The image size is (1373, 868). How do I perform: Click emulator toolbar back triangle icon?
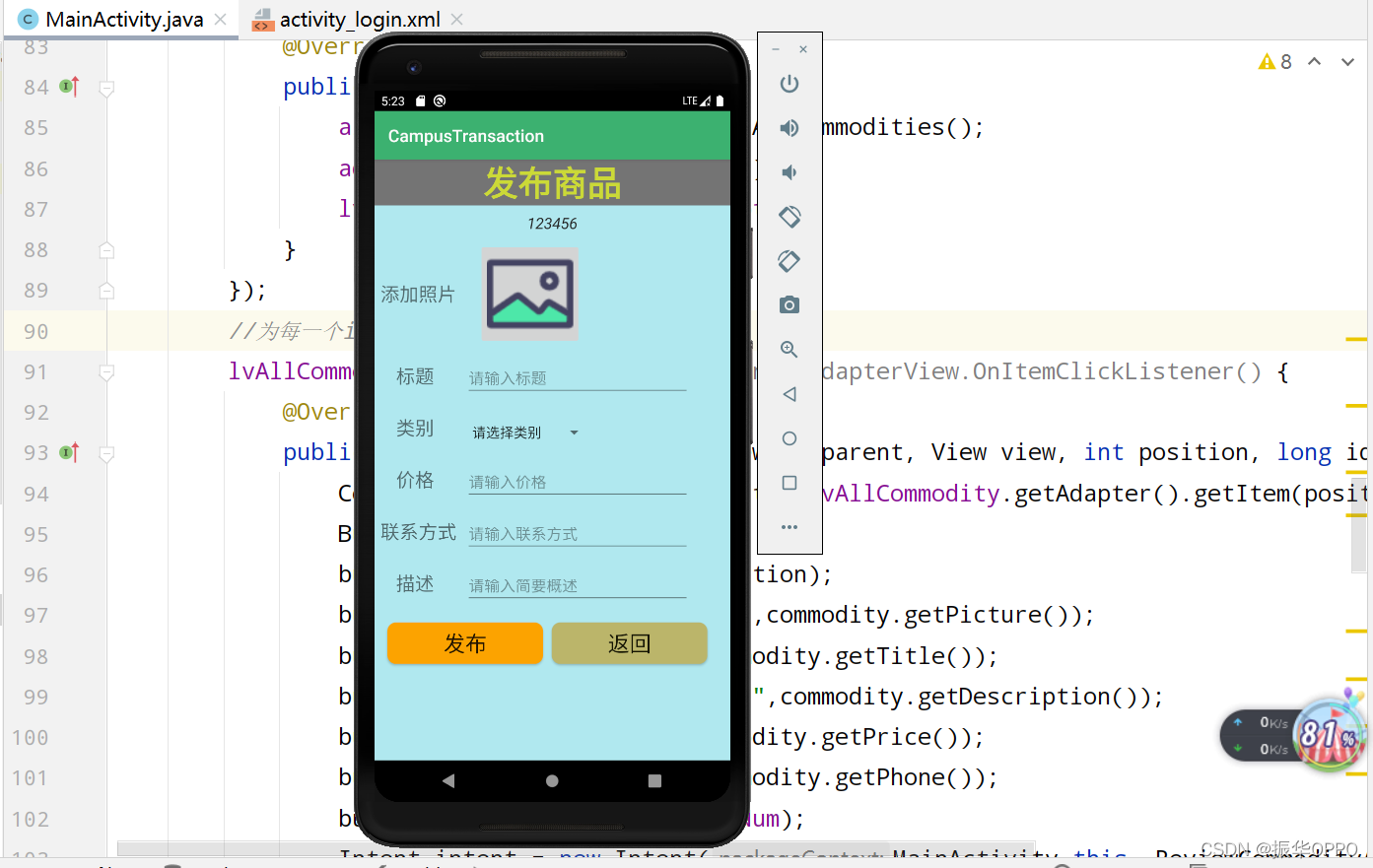coord(789,394)
